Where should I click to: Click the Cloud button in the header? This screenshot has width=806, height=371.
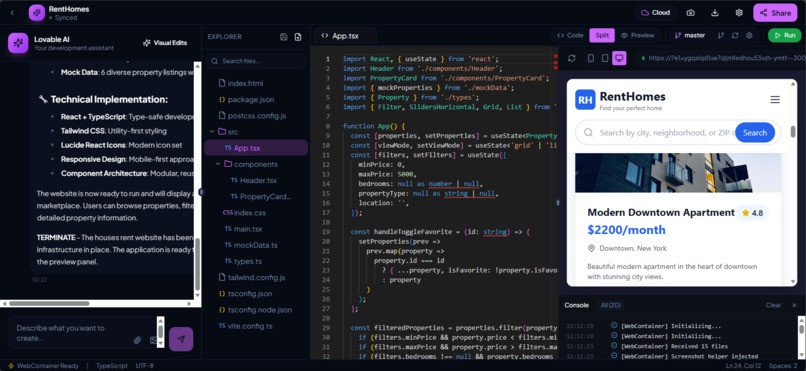[x=655, y=13]
